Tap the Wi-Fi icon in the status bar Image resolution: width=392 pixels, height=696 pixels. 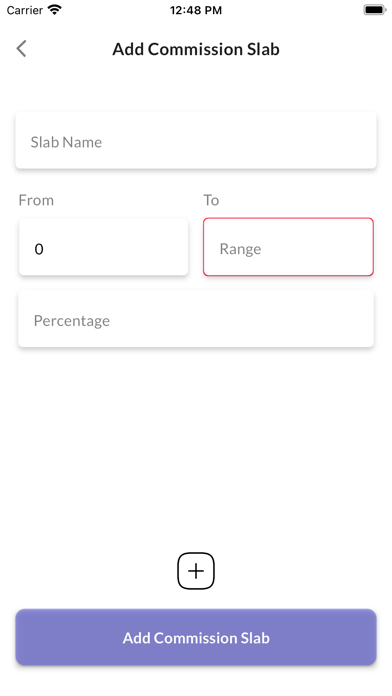click(55, 10)
